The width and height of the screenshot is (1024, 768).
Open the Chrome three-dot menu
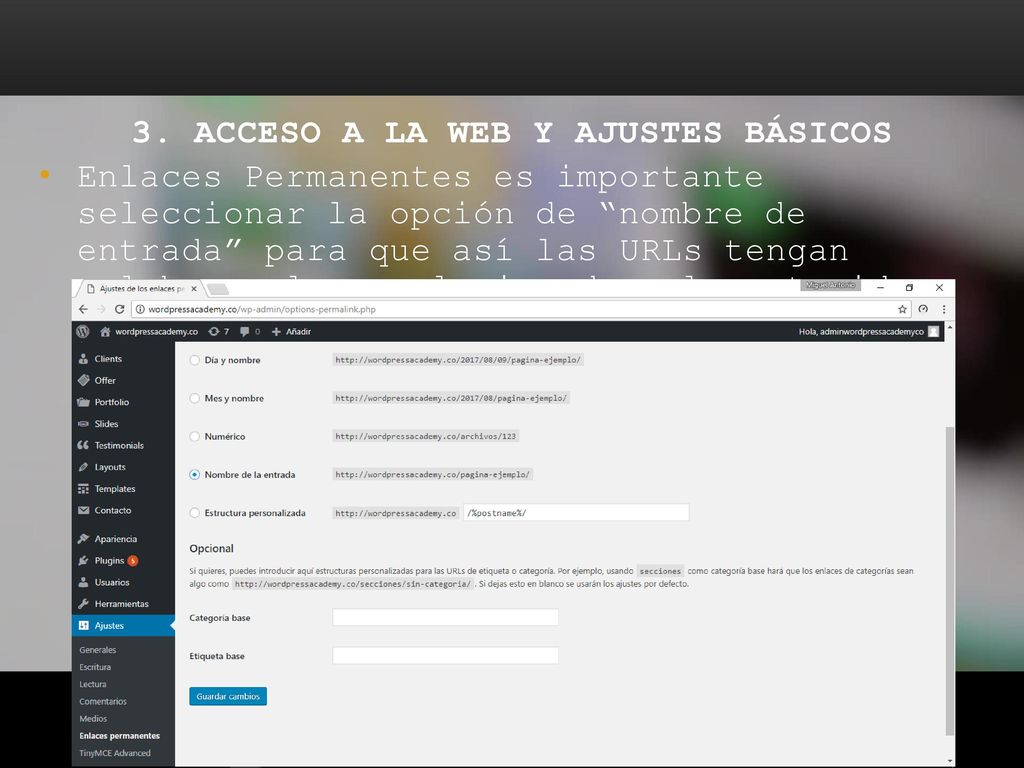click(944, 309)
